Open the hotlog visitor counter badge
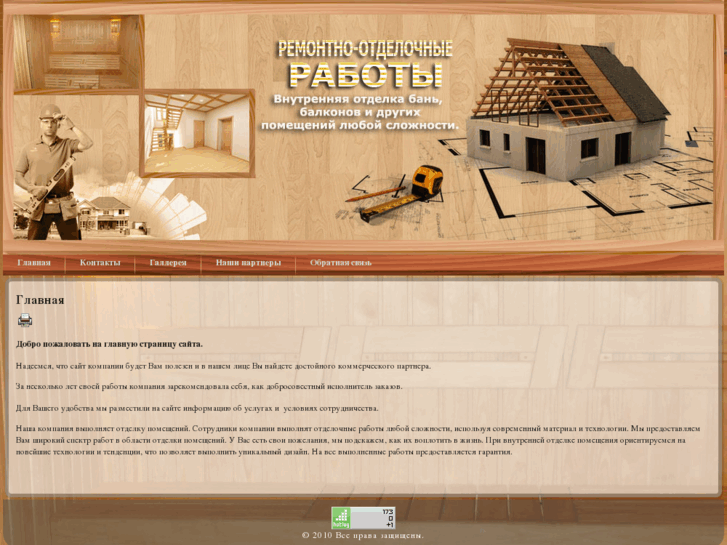 pyautogui.click(x=363, y=518)
